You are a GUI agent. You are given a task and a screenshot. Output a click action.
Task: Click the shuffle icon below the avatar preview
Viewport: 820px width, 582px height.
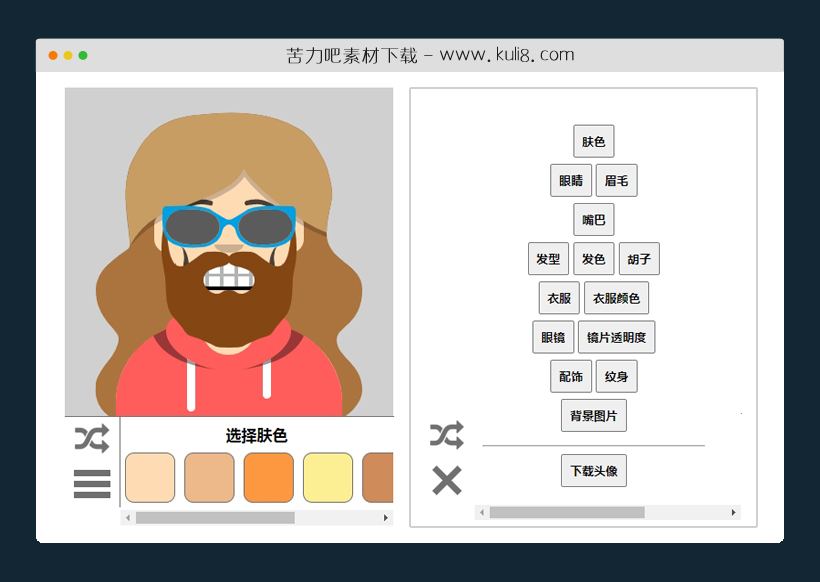91,437
